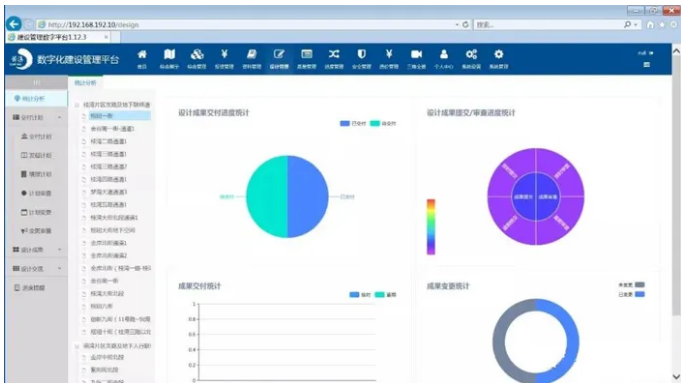This screenshot has width=688, height=391.
Task: Select tree item 桂湾五路通道1
Action: coord(108,205)
